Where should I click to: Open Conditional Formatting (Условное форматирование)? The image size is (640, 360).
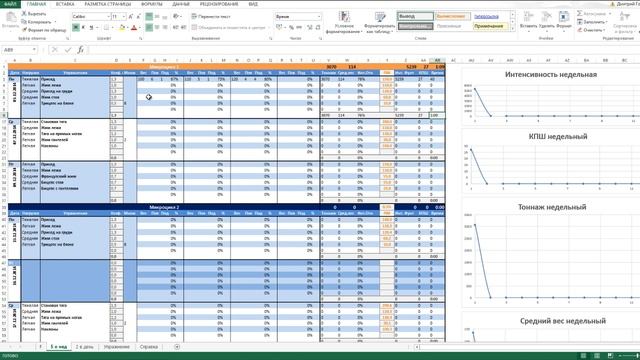tap(344, 22)
